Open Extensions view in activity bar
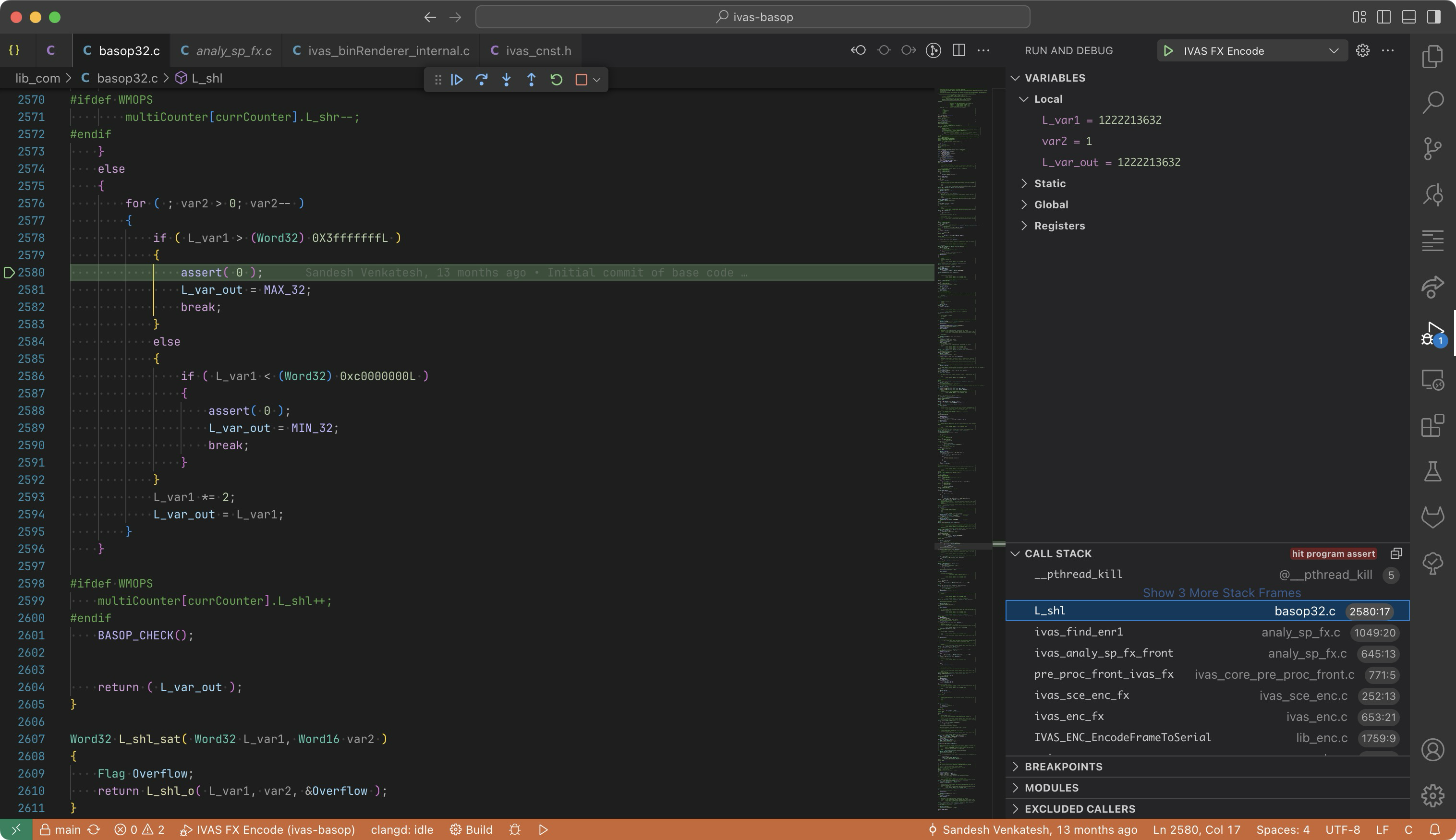Image resolution: width=1456 pixels, height=840 pixels. [x=1432, y=426]
